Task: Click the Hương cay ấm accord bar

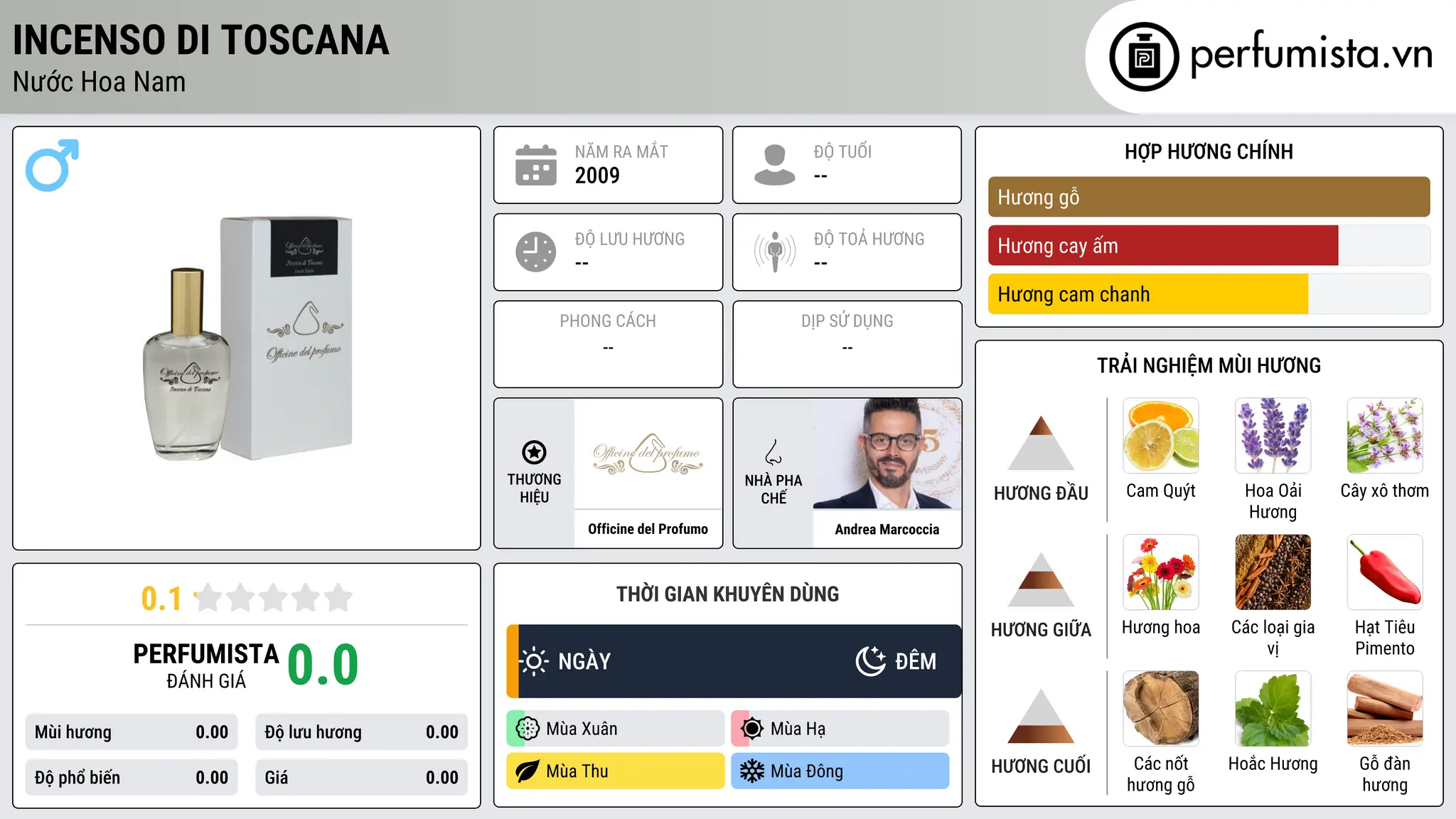Action: 1209,245
